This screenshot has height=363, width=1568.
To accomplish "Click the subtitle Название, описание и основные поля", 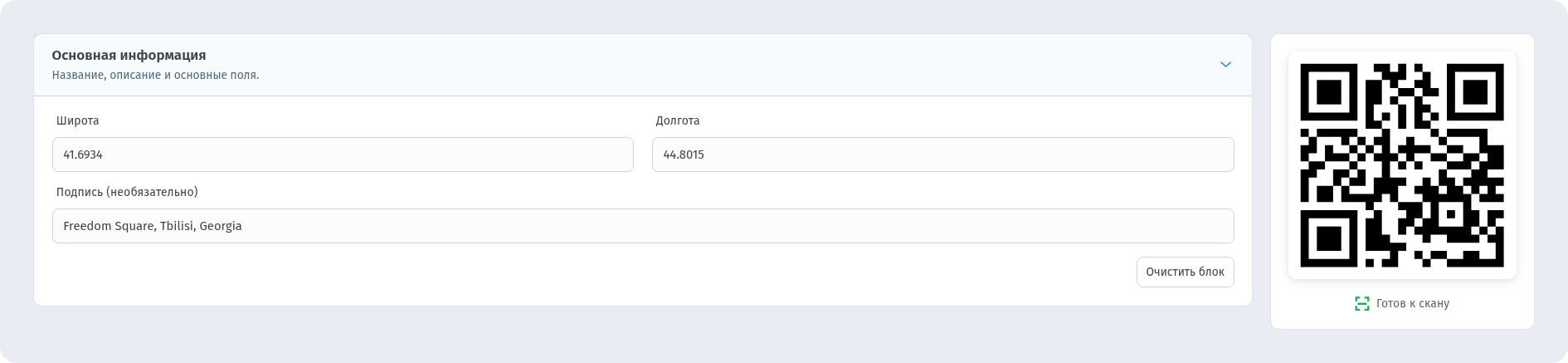I will 155,75.
